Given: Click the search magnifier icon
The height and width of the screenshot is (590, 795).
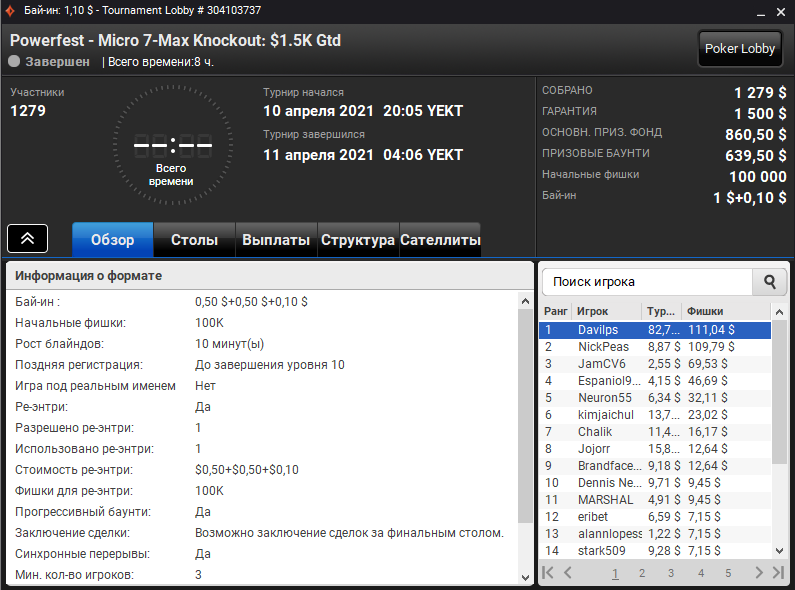Looking at the screenshot, I should coord(769,282).
